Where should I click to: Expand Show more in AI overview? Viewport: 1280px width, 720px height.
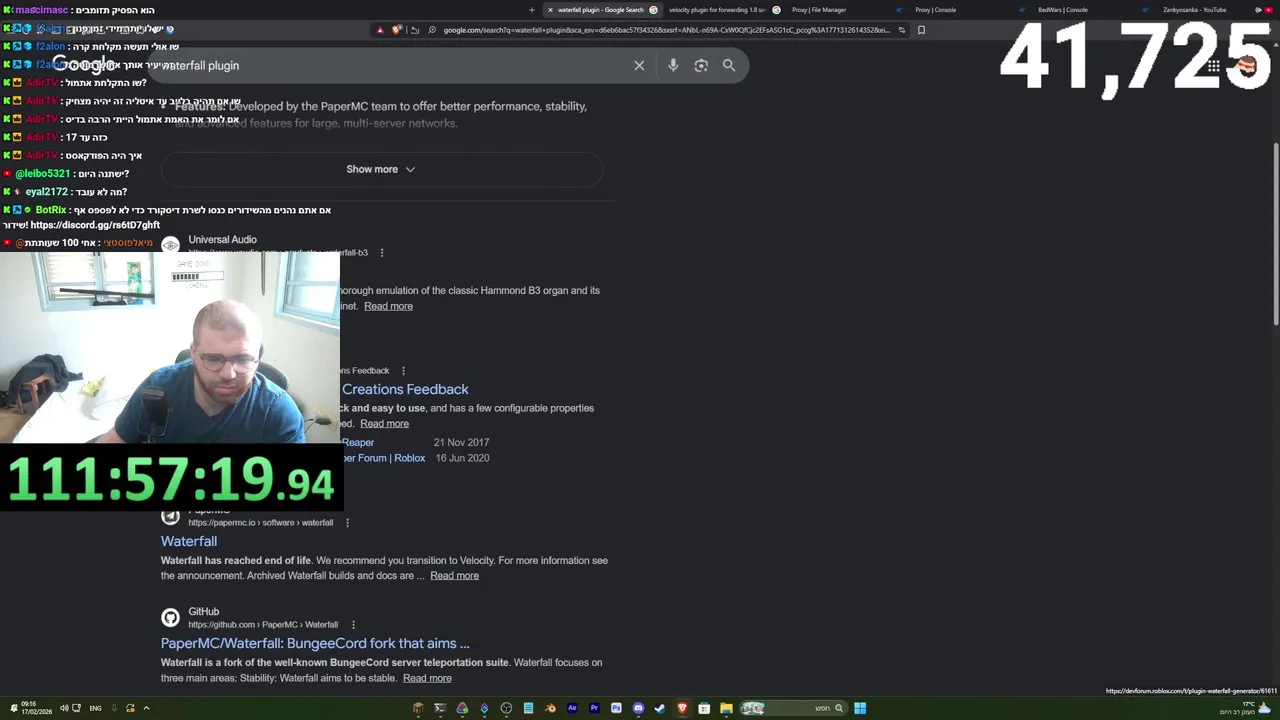click(x=381, y=169)
